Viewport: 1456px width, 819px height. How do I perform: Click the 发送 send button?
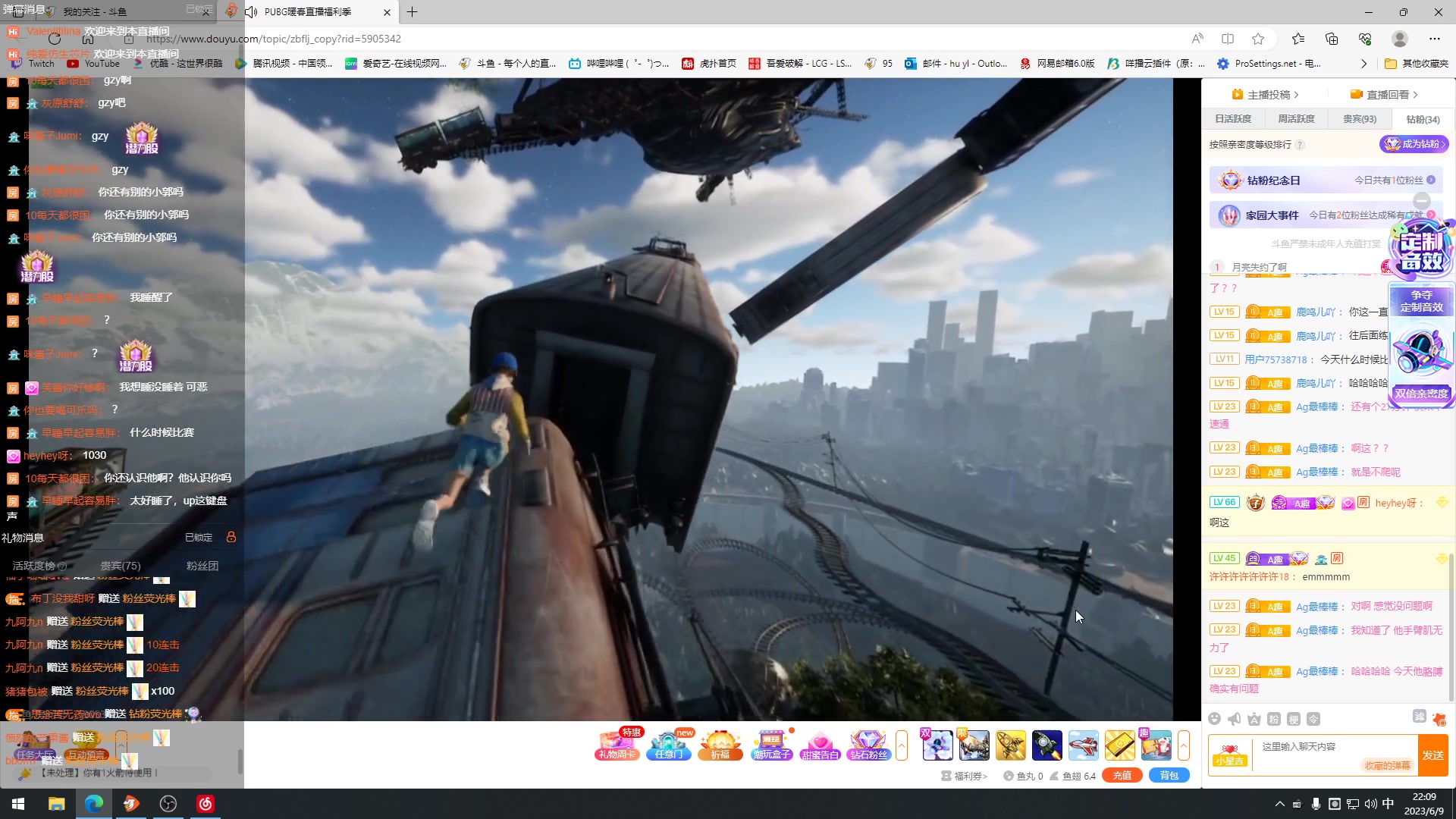click(x=1432, y=755)
